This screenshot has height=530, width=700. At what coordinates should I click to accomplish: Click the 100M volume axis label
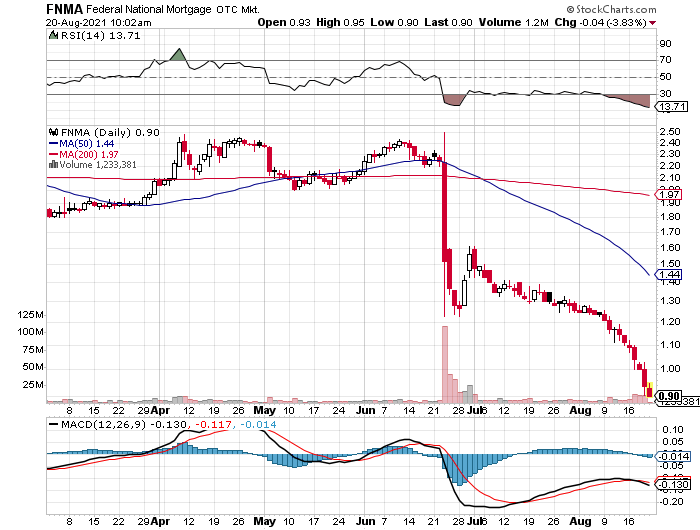point(30,332)
